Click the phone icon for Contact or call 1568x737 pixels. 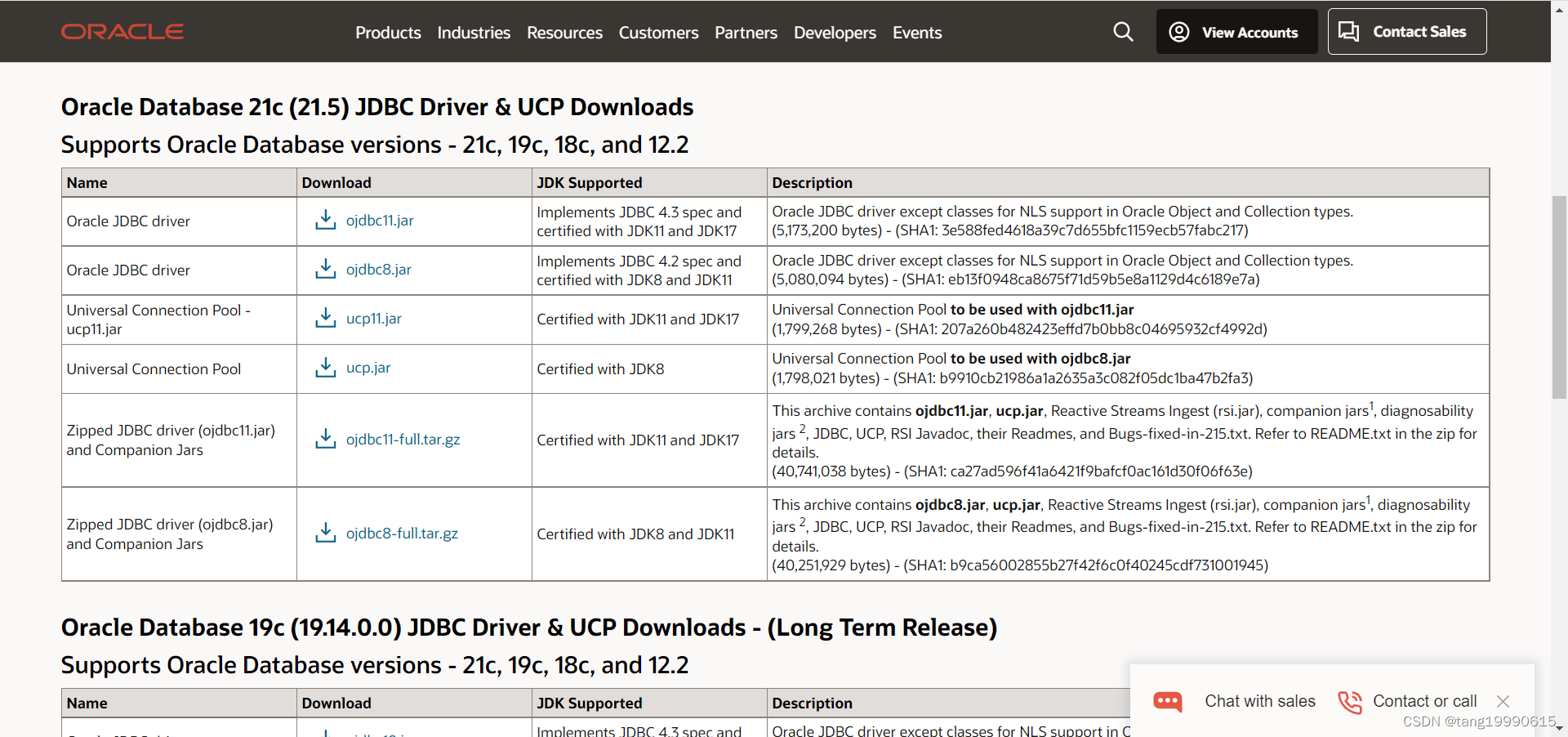pos(1350,702)
